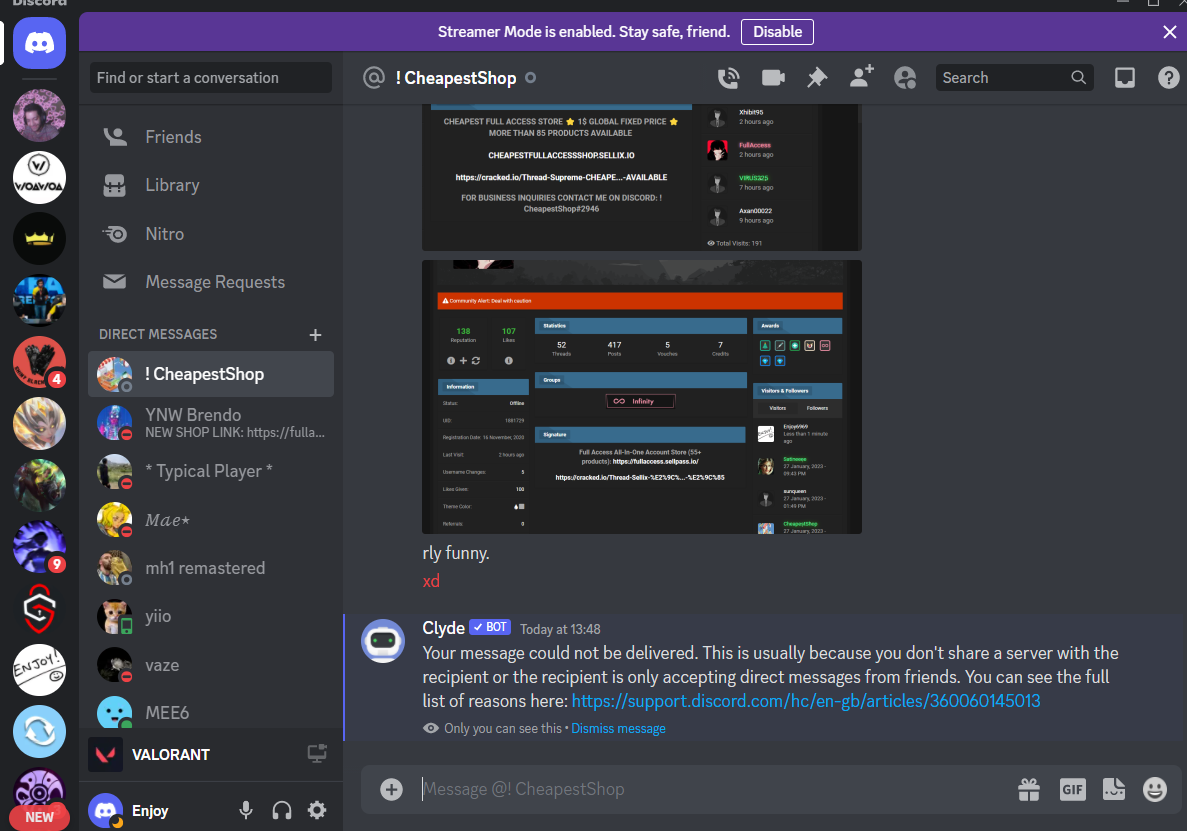Open the emoji picker
Screen dimensions: 1187x831
point(1154,789)
